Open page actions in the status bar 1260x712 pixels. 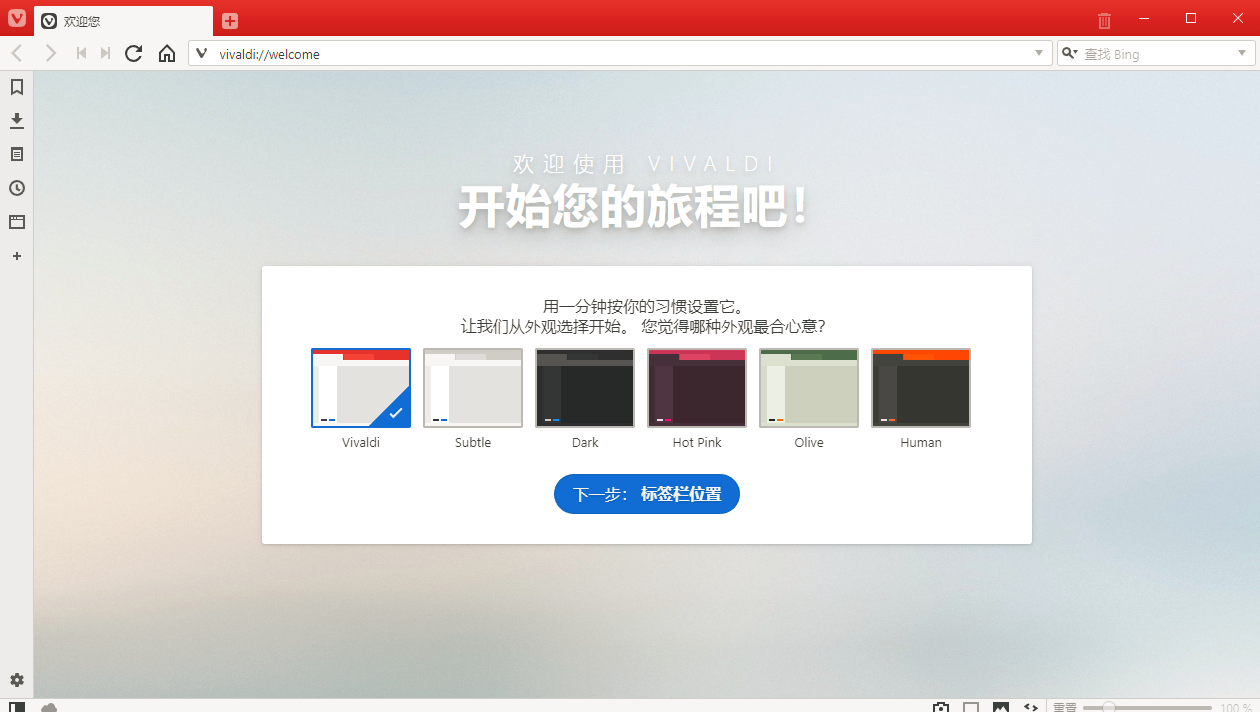(1031, 707)
